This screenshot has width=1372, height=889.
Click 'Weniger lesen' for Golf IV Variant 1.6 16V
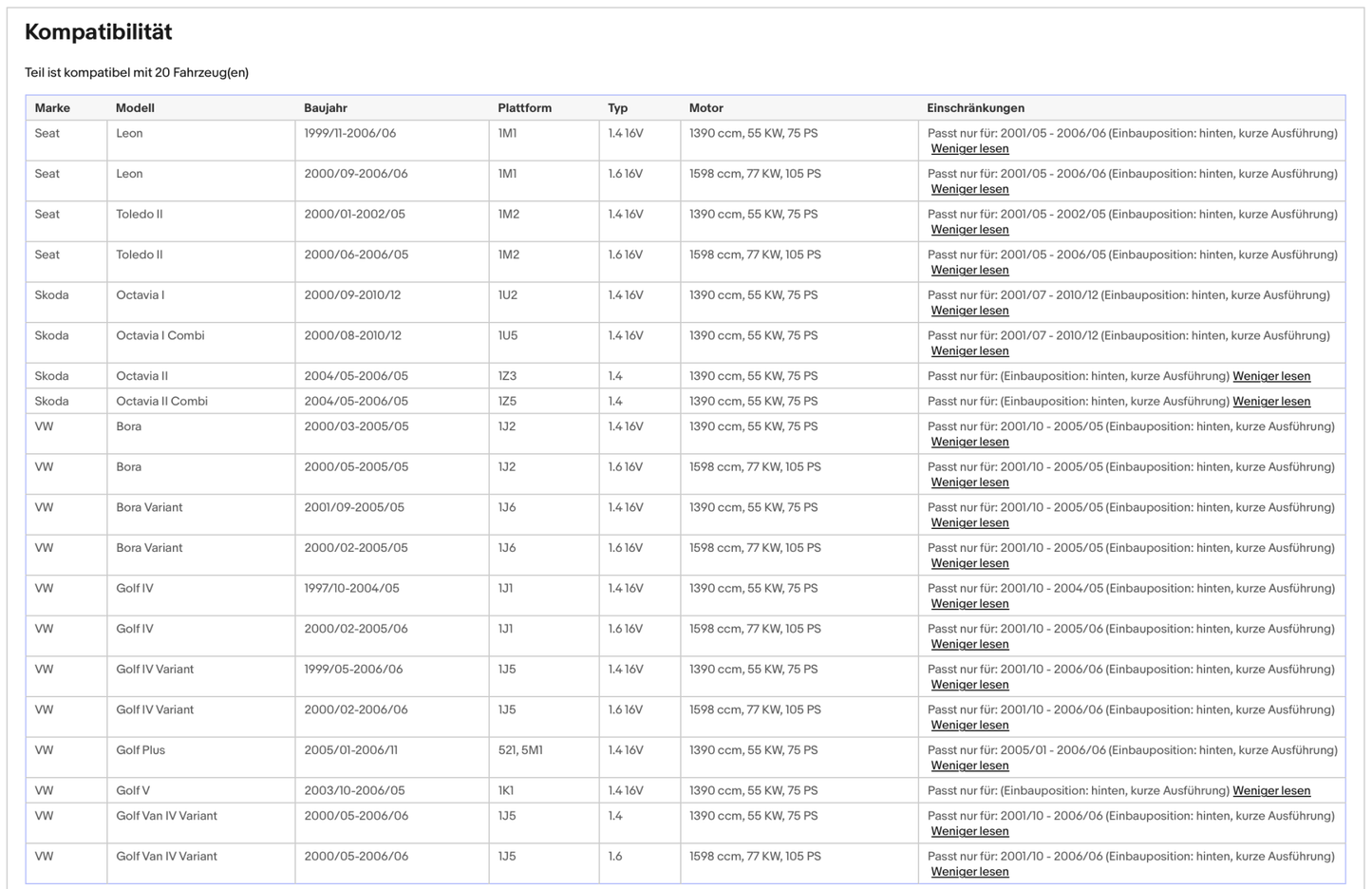pos(968,726)
